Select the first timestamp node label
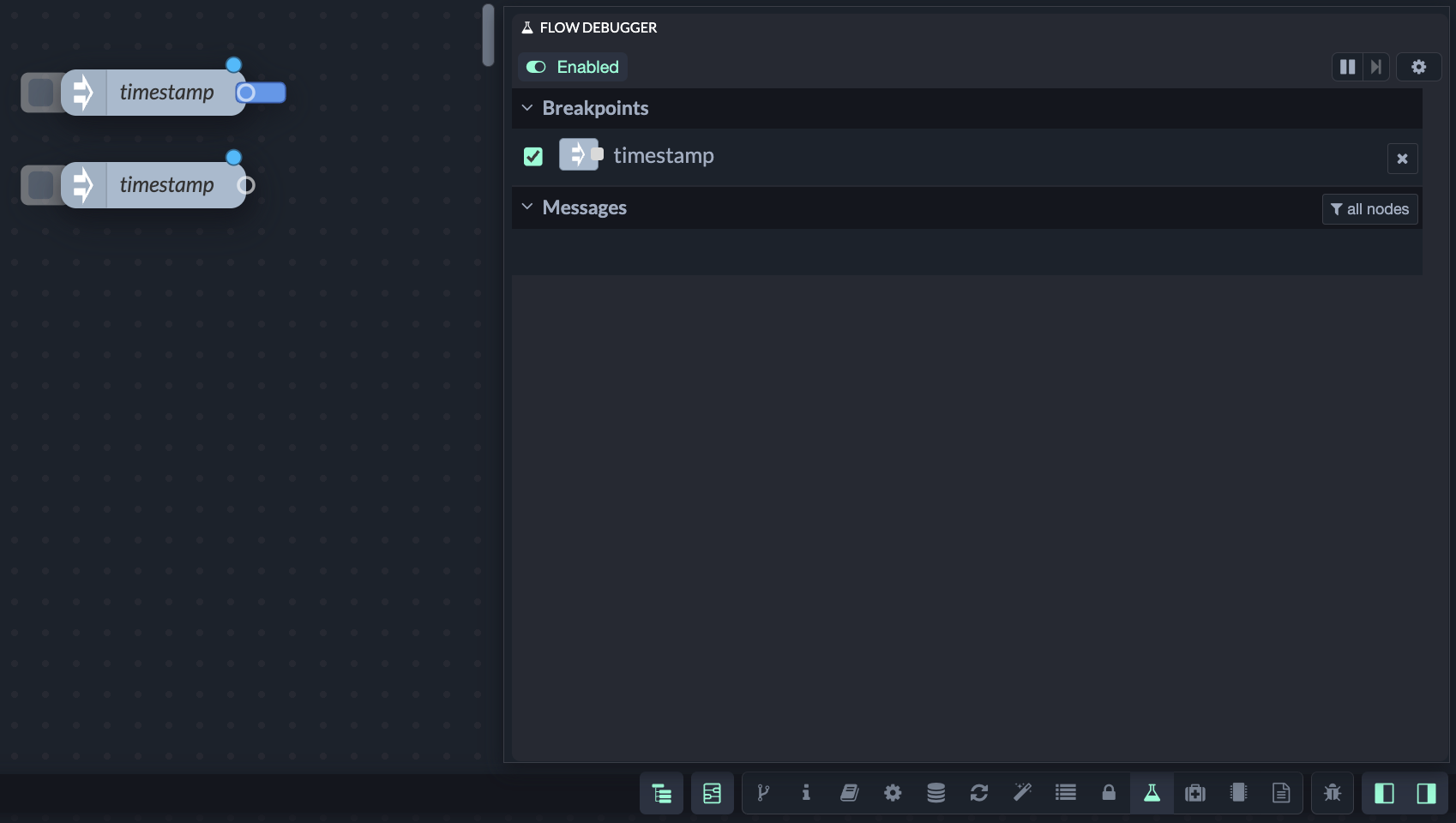 pos(166,93)
